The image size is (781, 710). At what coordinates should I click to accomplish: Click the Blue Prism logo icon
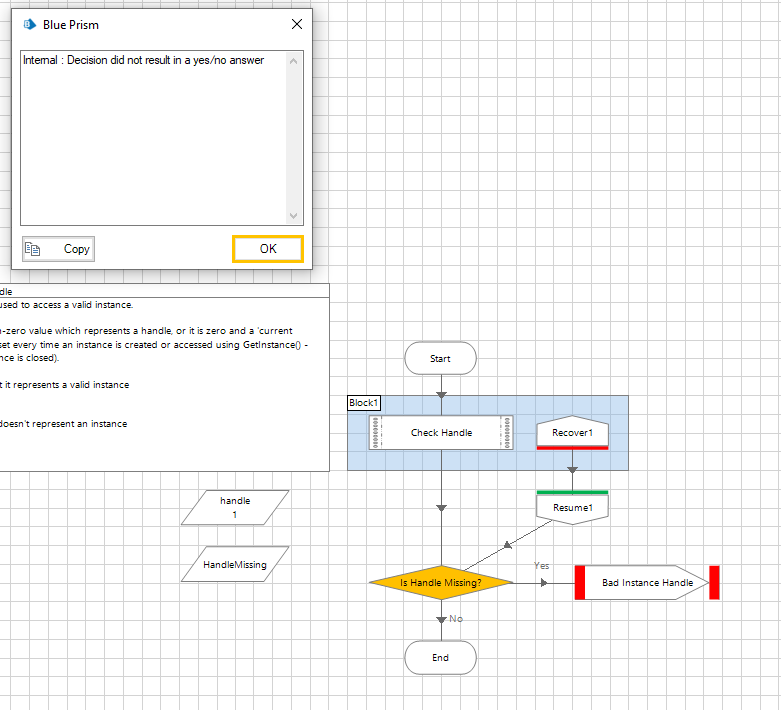30,24
